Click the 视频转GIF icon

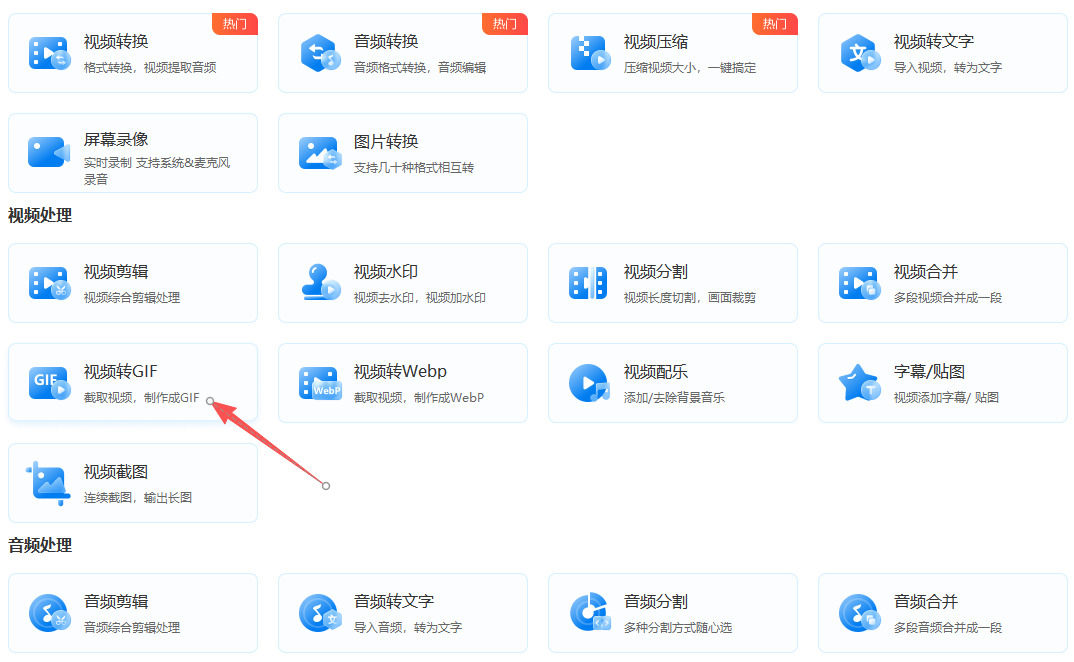point(49,383)
